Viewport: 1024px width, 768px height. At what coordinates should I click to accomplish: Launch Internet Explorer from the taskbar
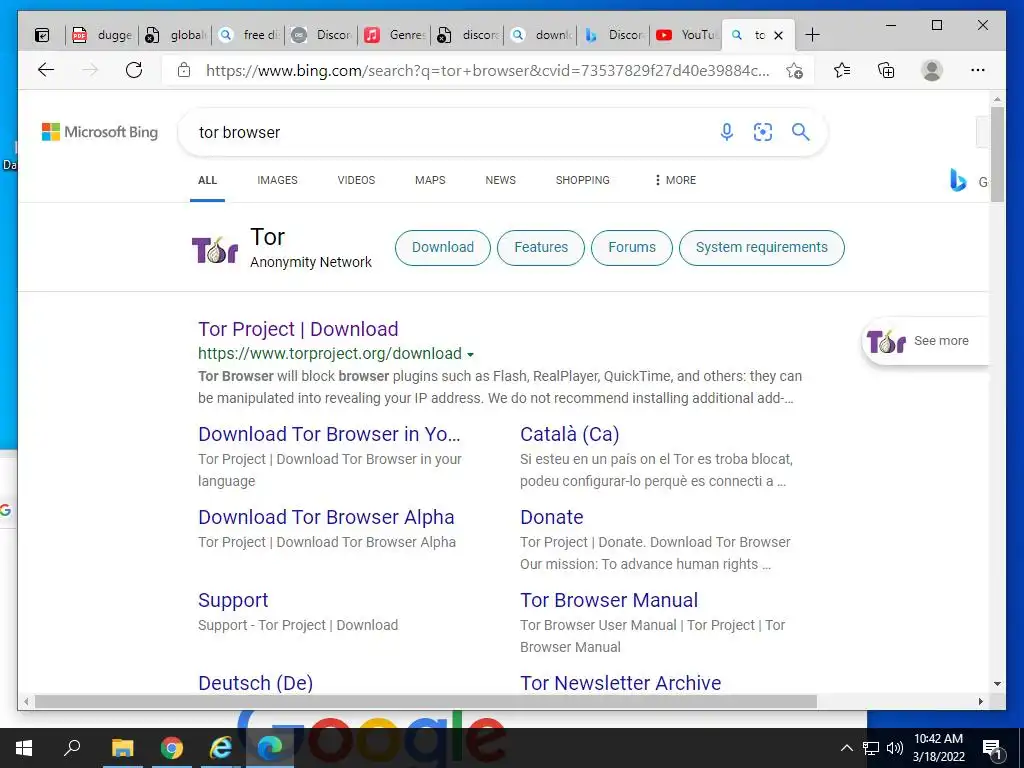221,748
